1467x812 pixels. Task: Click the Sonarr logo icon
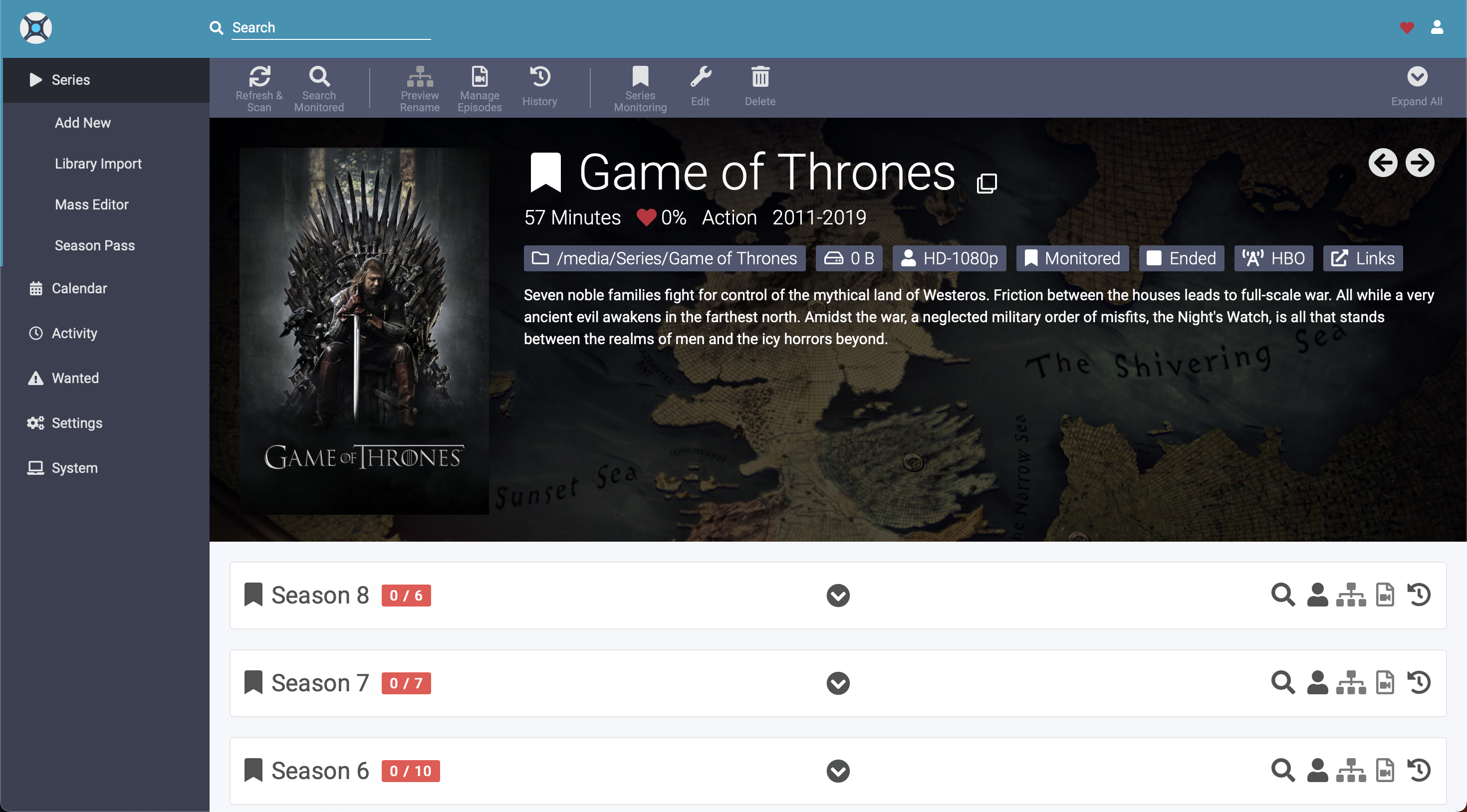[36, 28]
